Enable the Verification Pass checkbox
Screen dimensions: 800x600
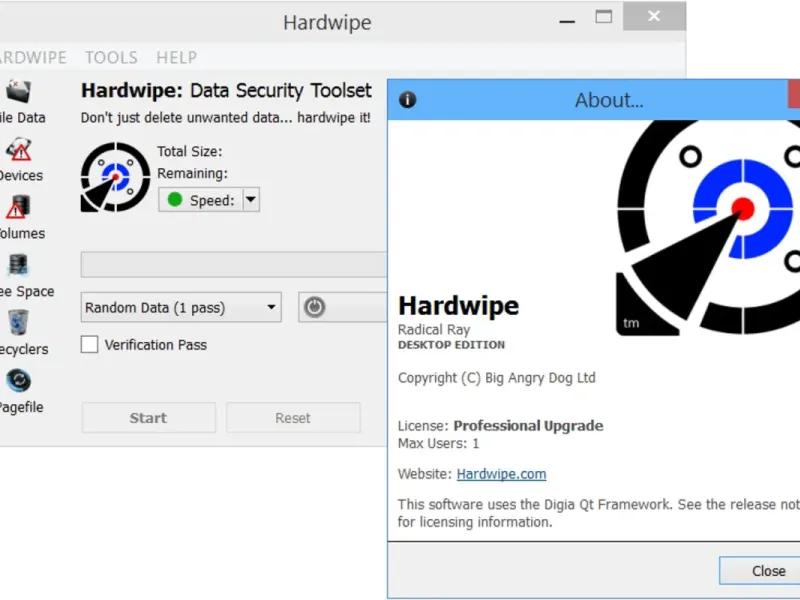89,344
